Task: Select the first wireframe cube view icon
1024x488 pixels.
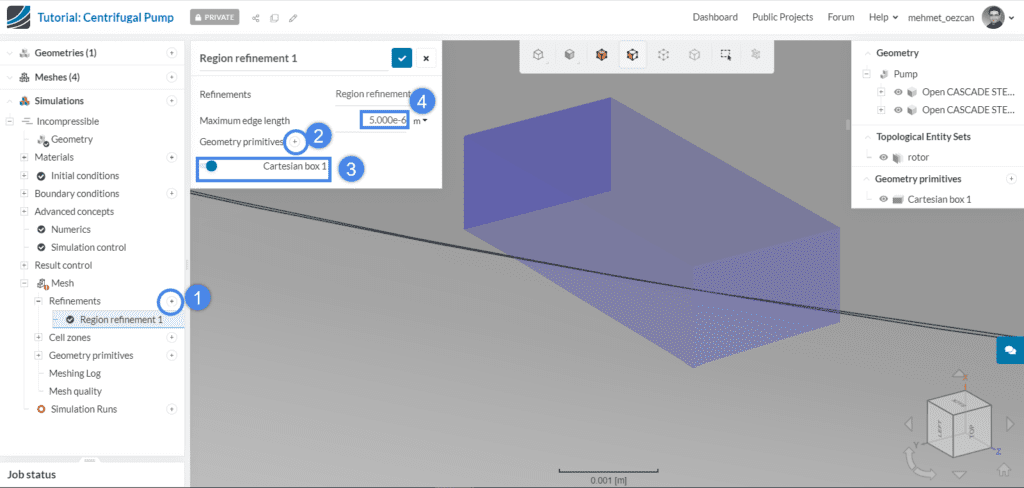Action: click(537, 56)
